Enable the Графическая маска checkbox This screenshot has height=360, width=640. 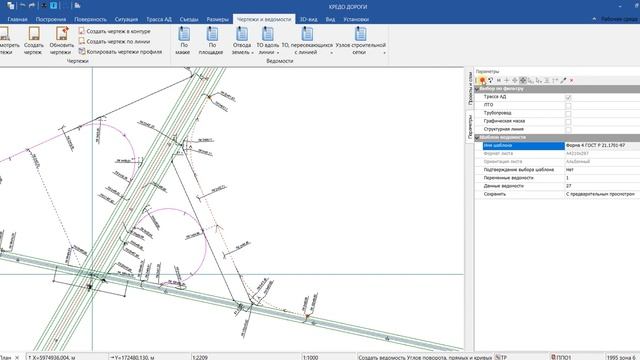(x=568, y=121)
